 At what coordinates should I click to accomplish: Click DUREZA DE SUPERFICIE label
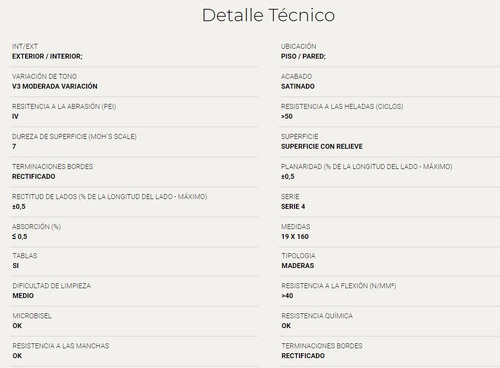(x=74, y=136)
